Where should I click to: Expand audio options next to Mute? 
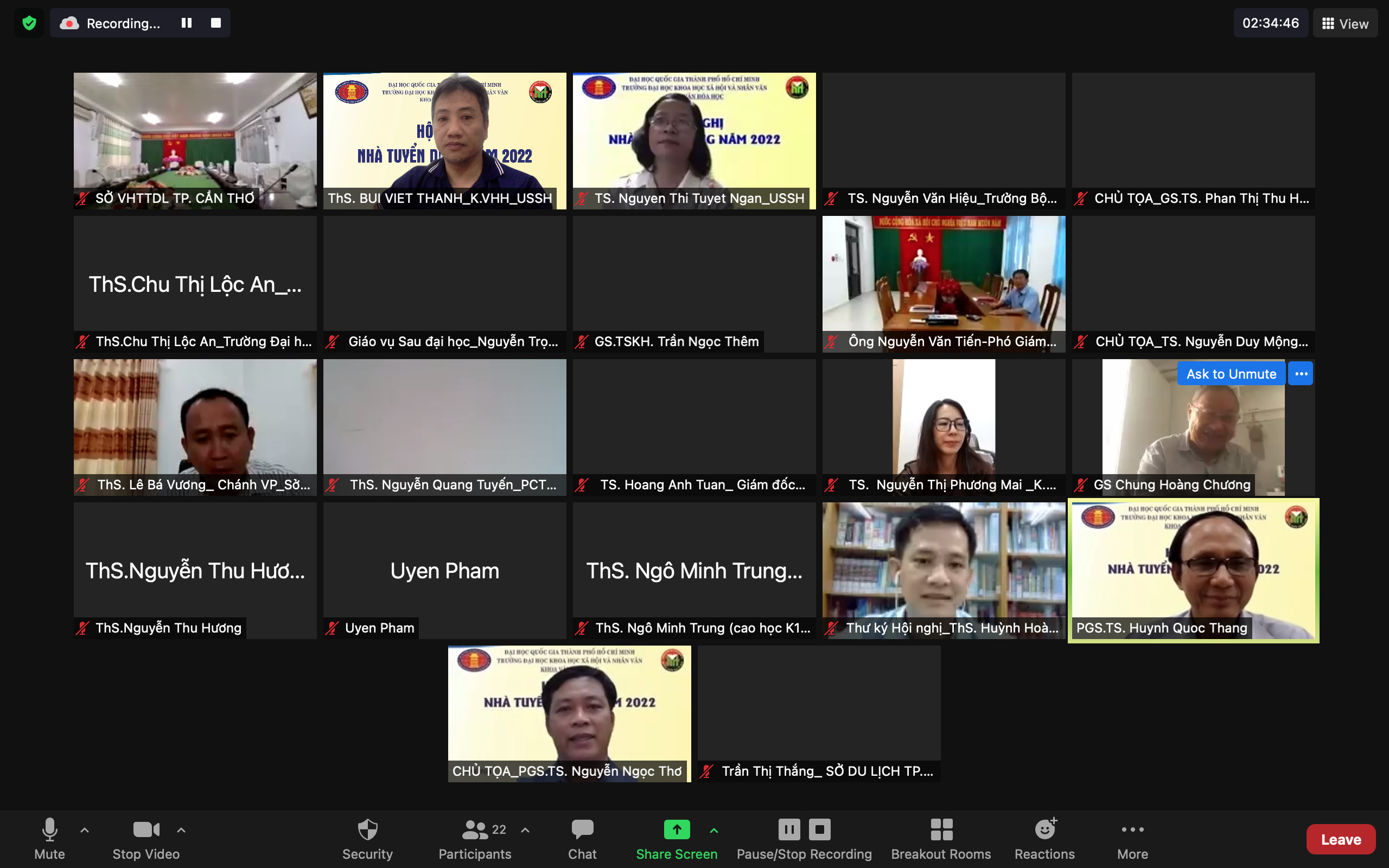(85, 829)
